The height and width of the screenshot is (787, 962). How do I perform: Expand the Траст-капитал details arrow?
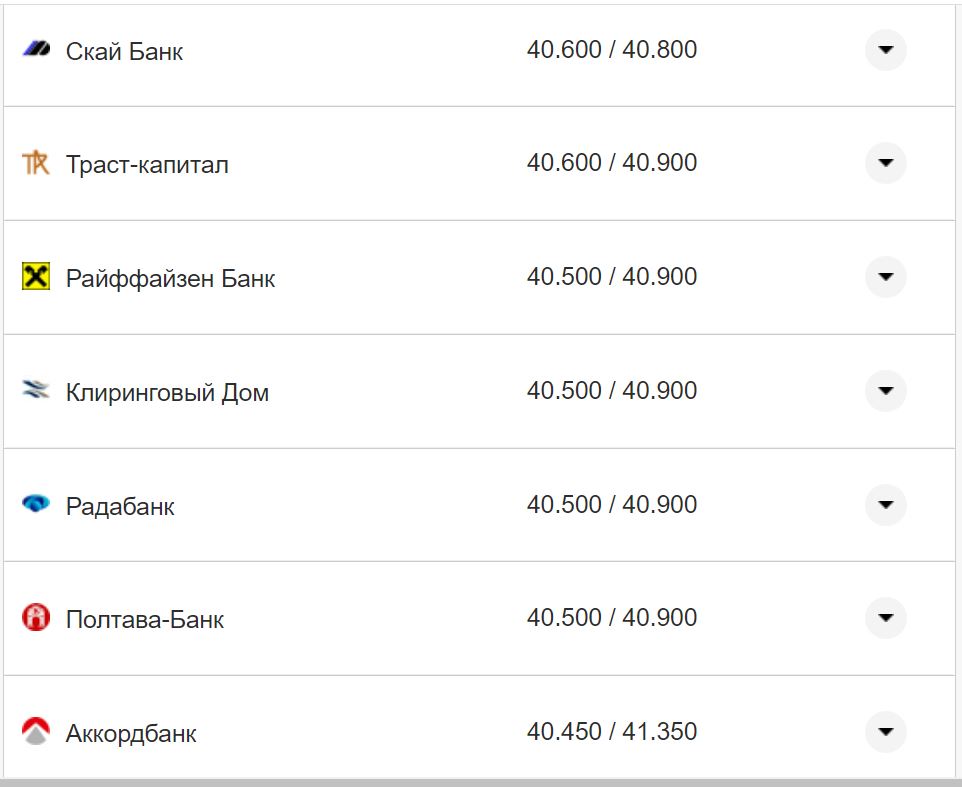click(884, 163)
